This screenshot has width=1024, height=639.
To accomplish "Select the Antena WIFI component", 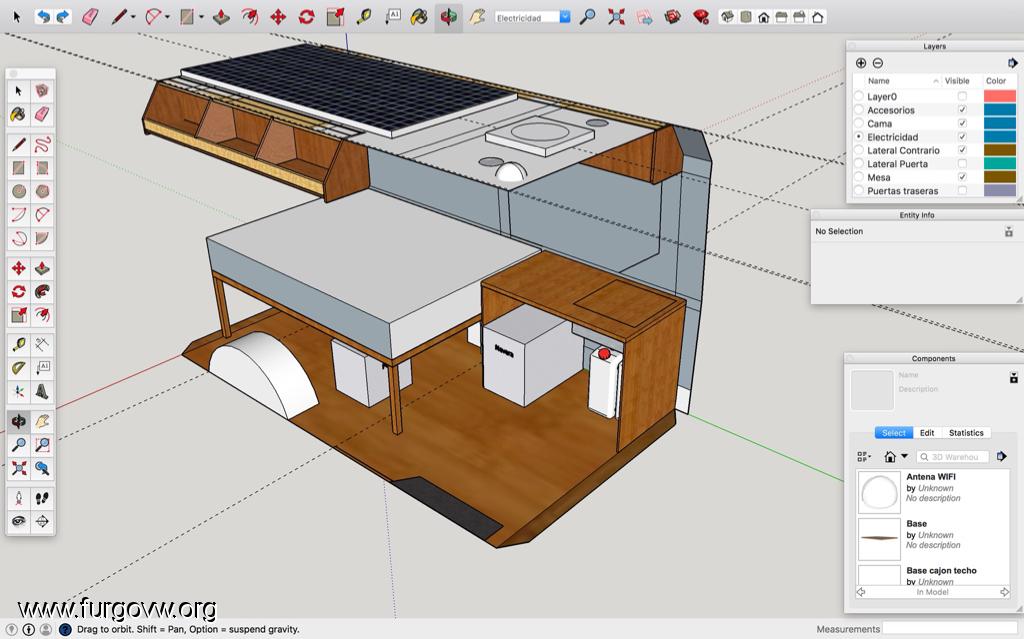I will click(933, 491).
